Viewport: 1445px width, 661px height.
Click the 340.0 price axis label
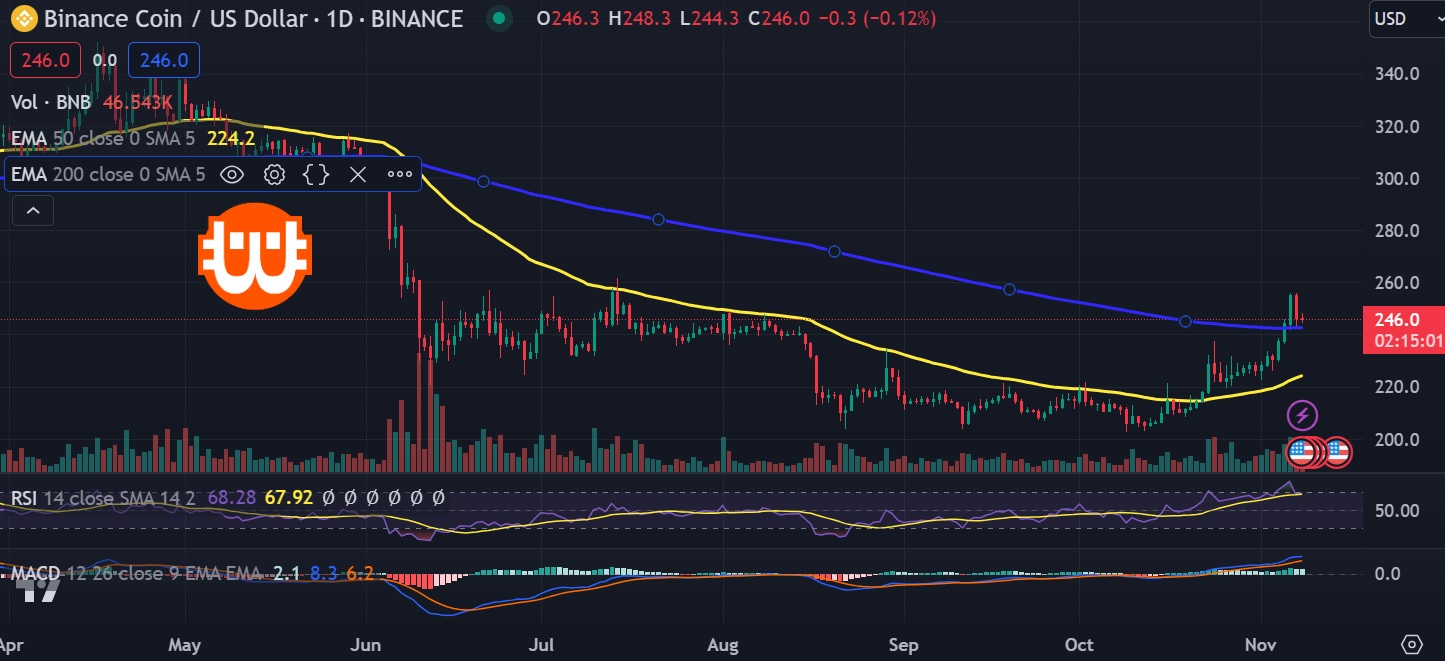point(1399,74)
